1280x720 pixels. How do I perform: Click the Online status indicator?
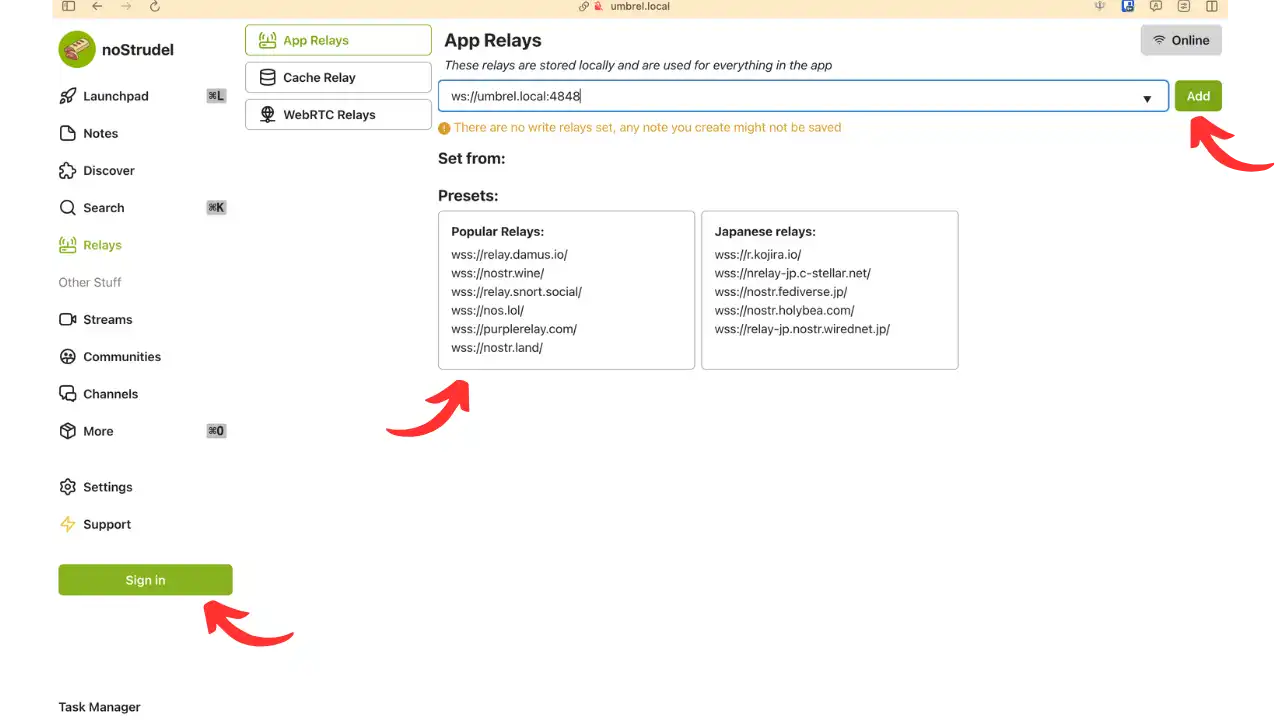tap(1181, 40)
